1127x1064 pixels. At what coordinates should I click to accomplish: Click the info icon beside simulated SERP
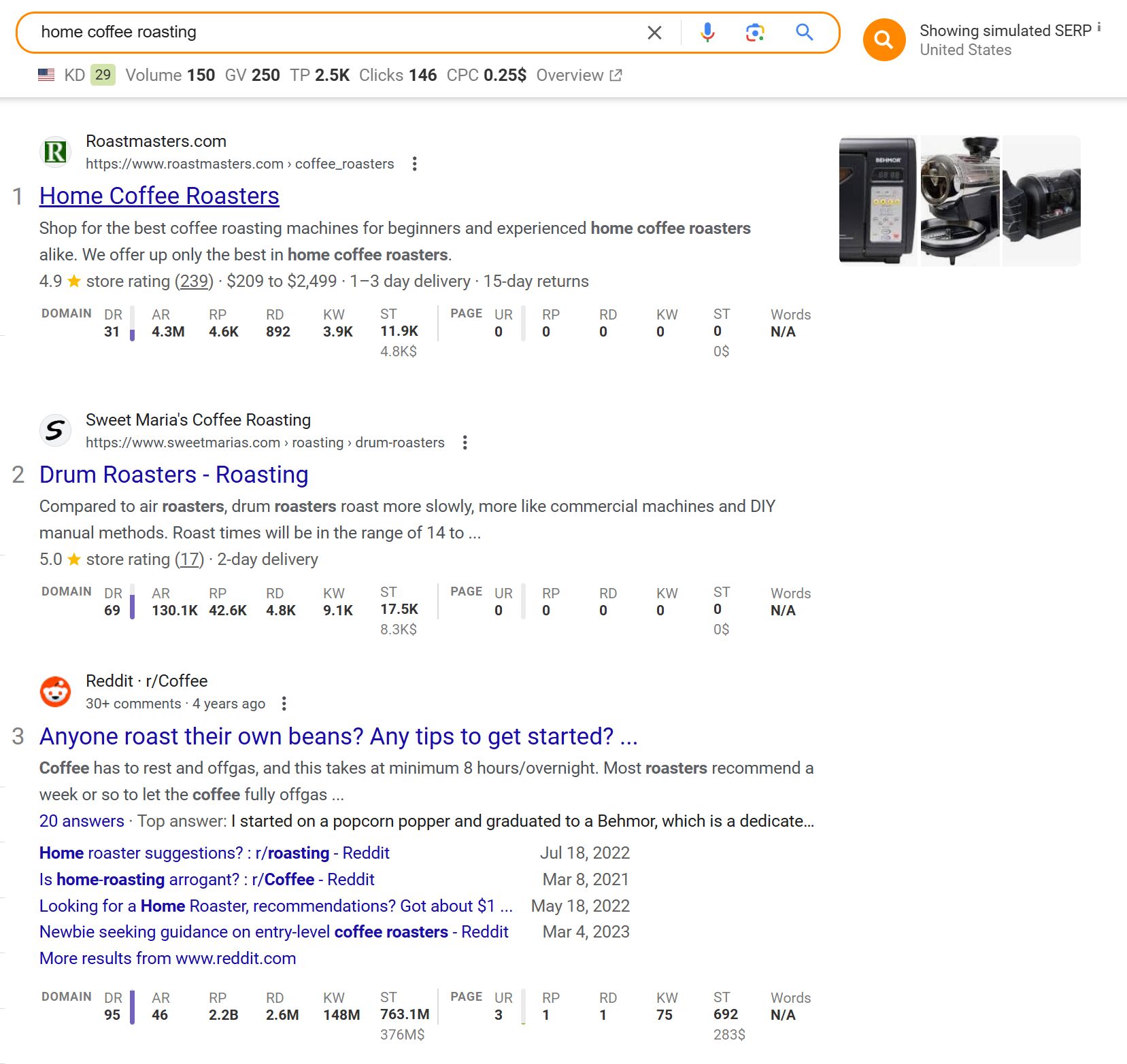(1098, 28)
